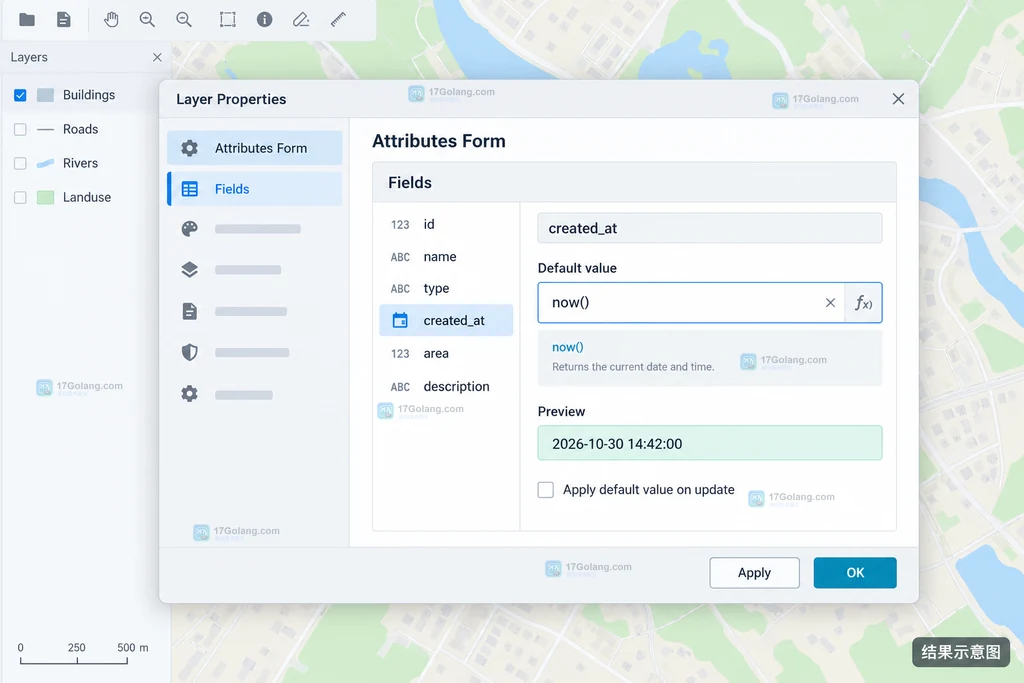Select the Fields tab in sidebar
The width and height of the screenshot is (1024, 683).
click(x=255, y=189)
